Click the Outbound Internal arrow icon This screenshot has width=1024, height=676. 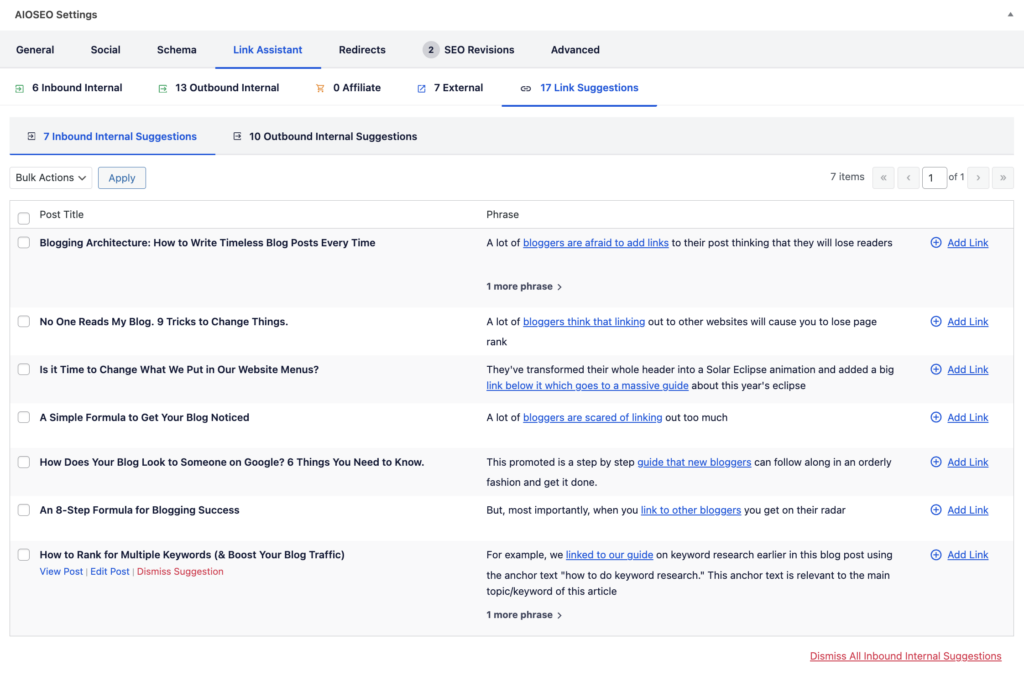162,88
